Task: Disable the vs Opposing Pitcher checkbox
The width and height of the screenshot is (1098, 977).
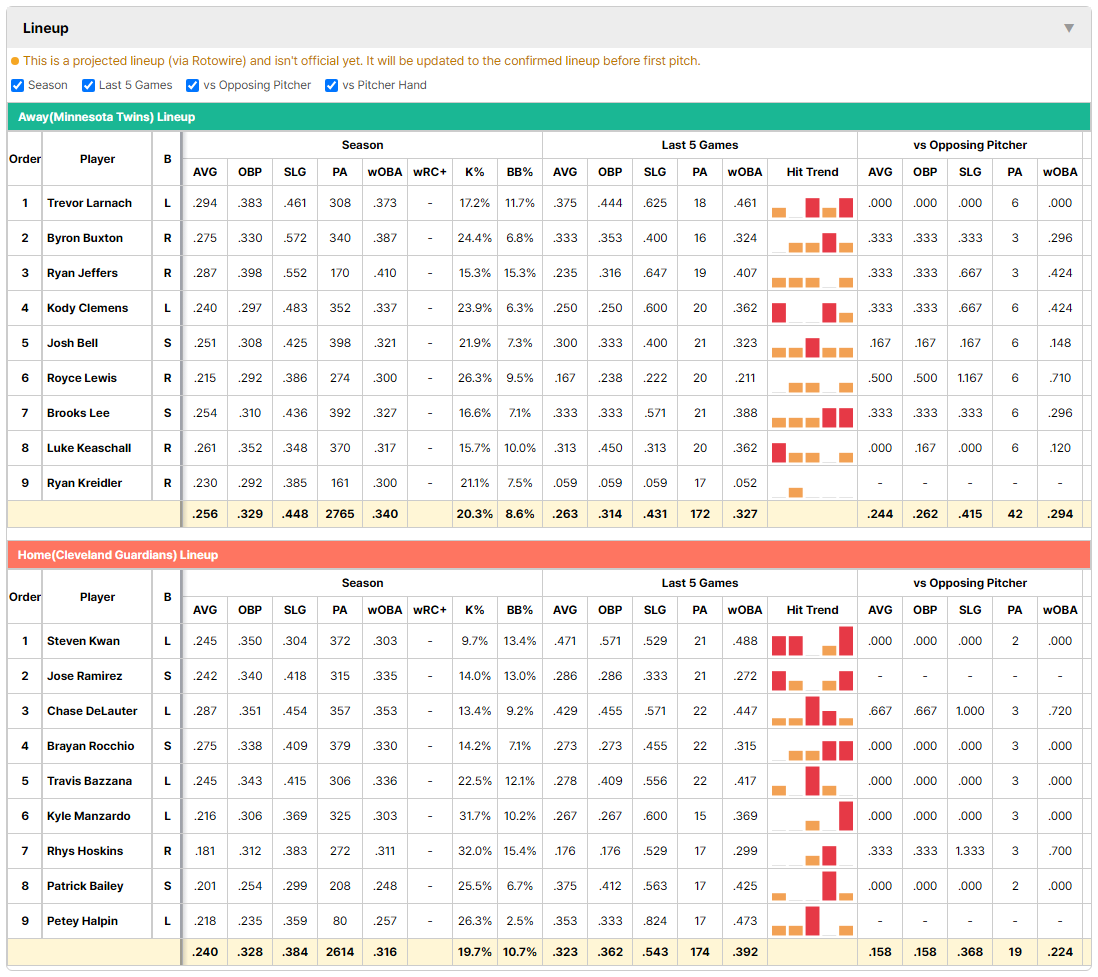Action: 192,85
